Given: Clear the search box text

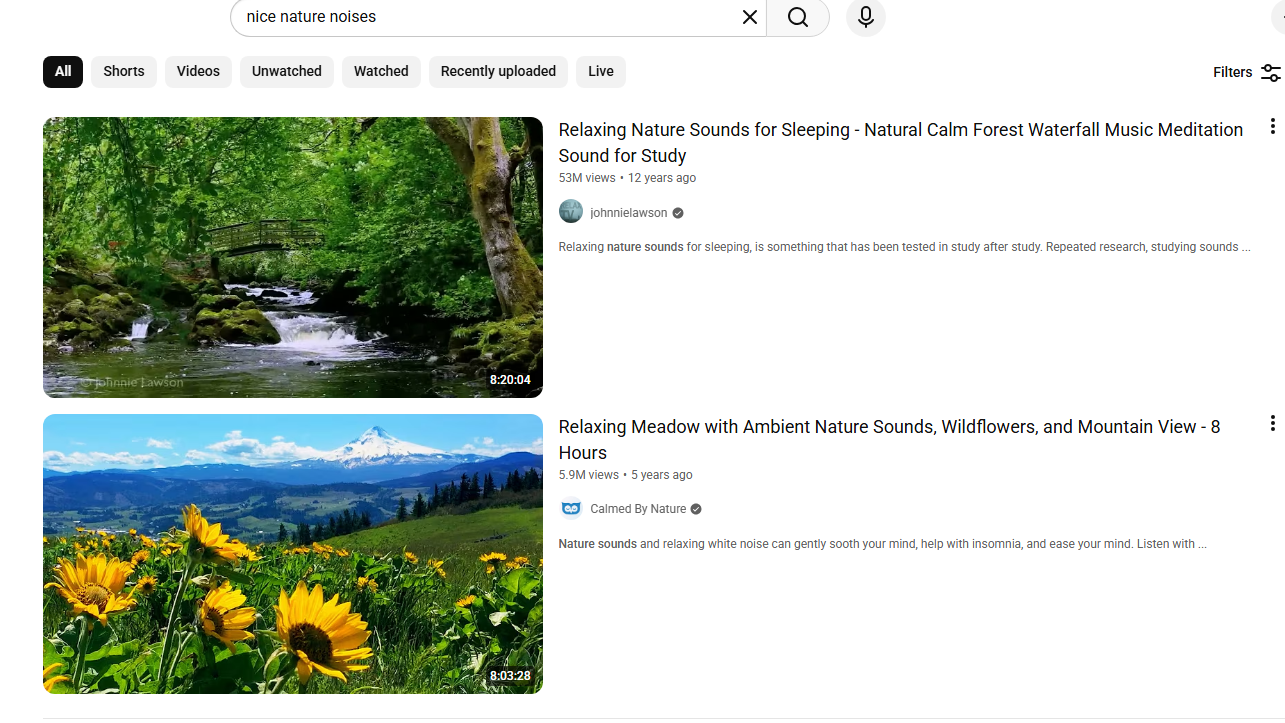Looking at the screenshot, I should 749,17.
